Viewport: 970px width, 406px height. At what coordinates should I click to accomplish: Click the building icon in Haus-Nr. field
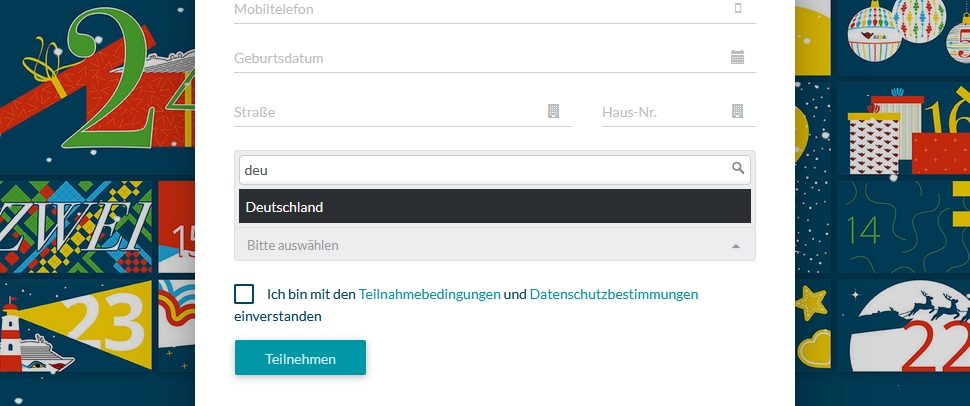(738, 111)
